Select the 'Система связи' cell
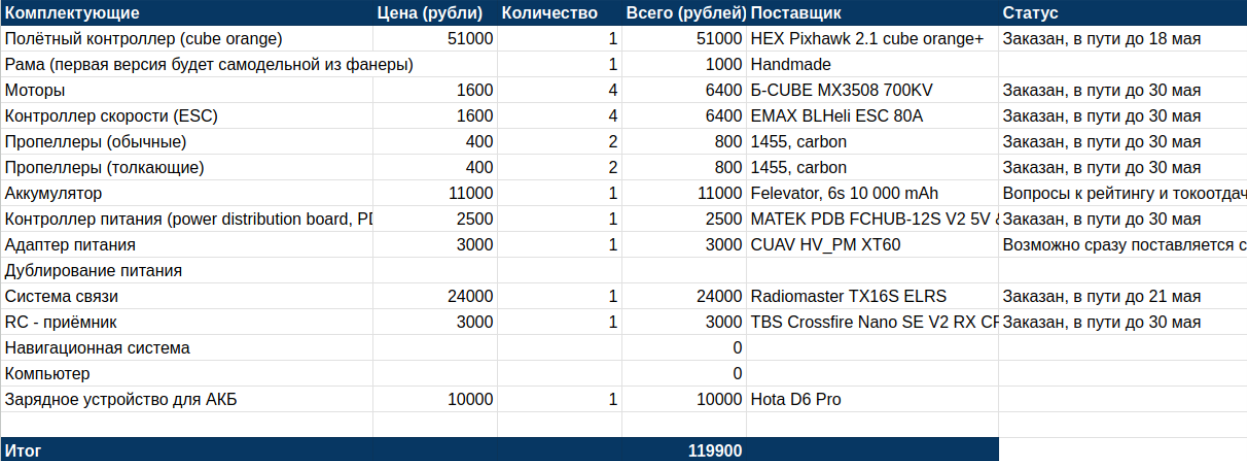The image size is (1247, 461). pos(186,296)
